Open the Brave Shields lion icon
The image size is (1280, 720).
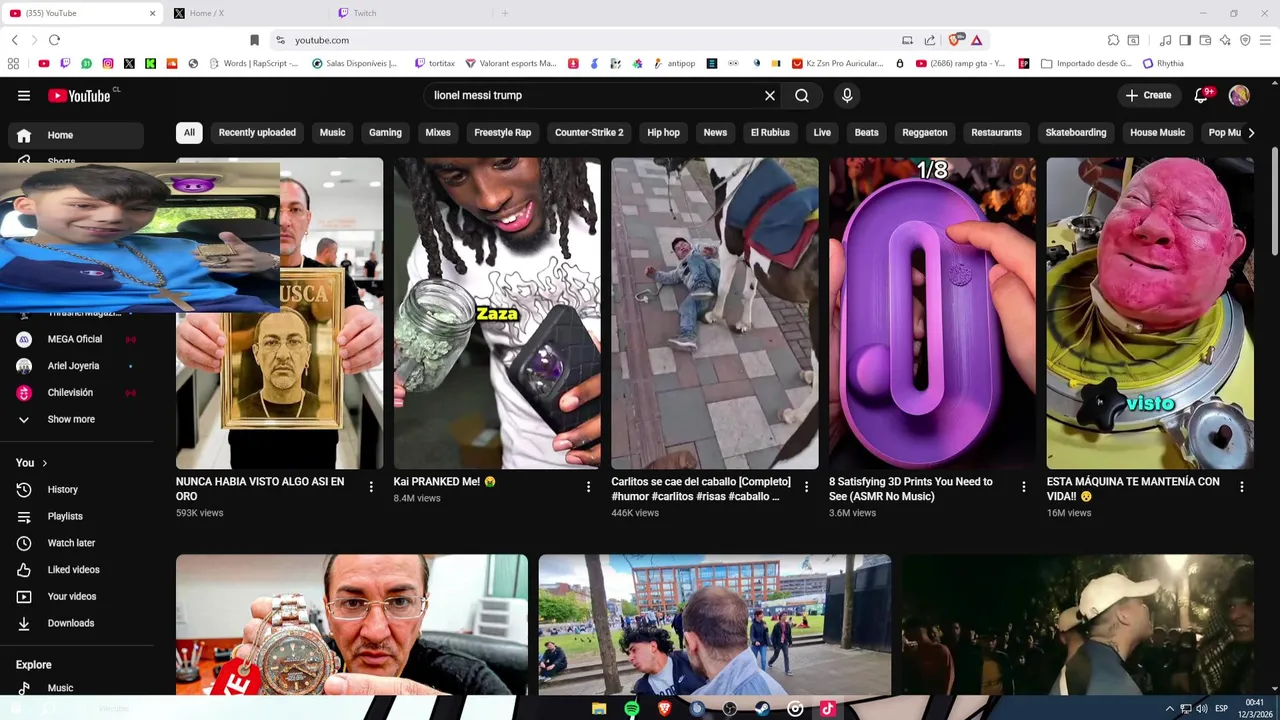coord(955,40)
